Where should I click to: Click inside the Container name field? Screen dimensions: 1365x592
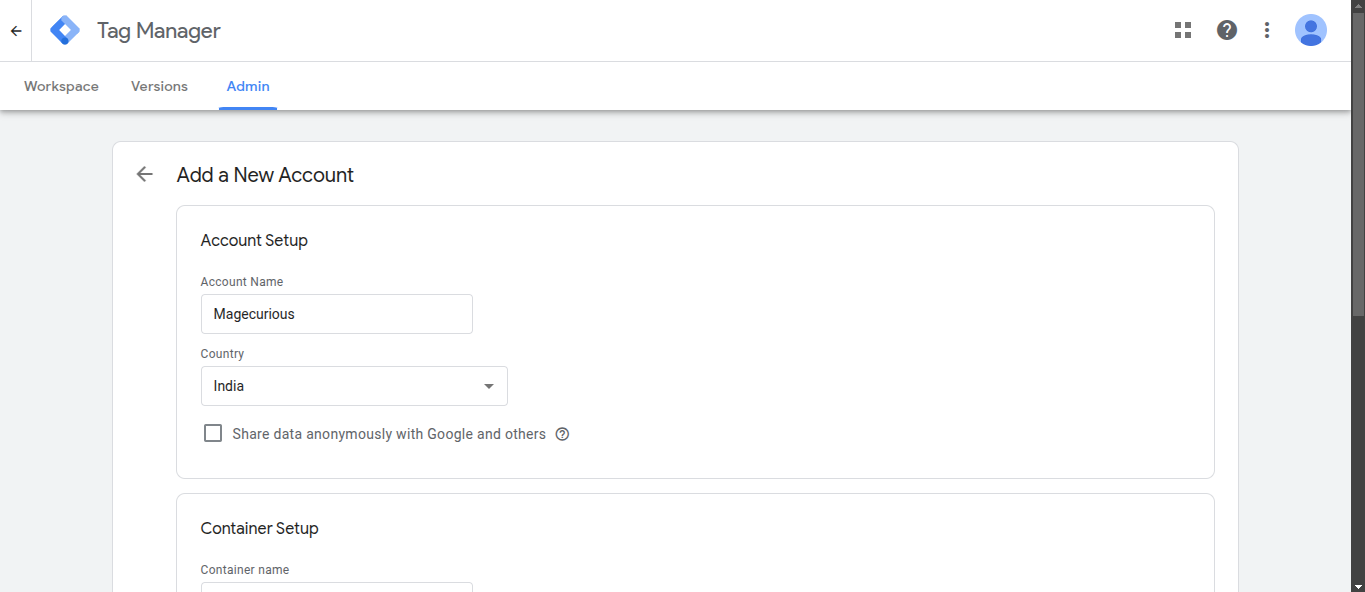(x=336, y=589)
